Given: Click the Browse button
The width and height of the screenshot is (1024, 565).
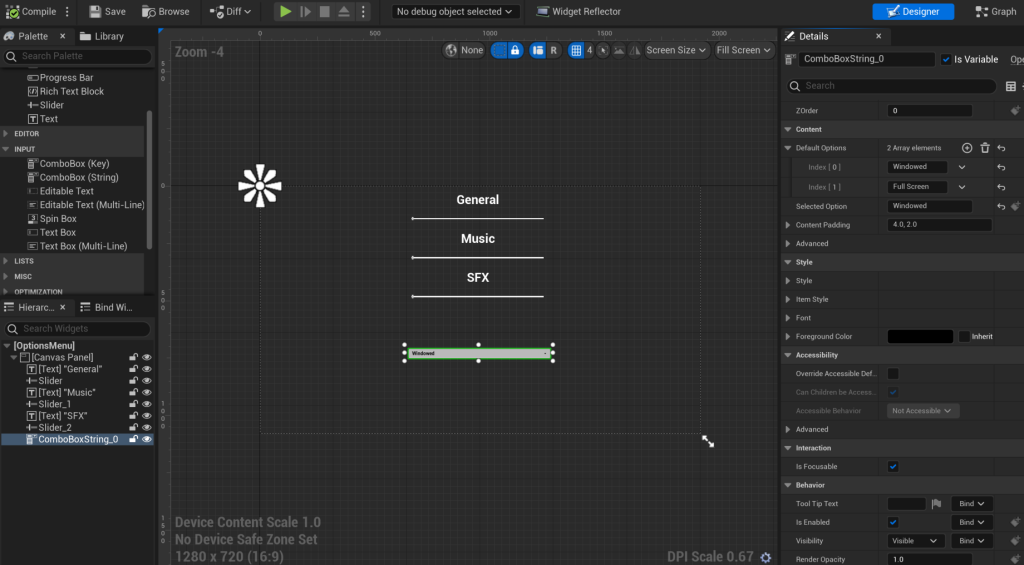Looking at the screenshot, I should [x=166, y=12].
